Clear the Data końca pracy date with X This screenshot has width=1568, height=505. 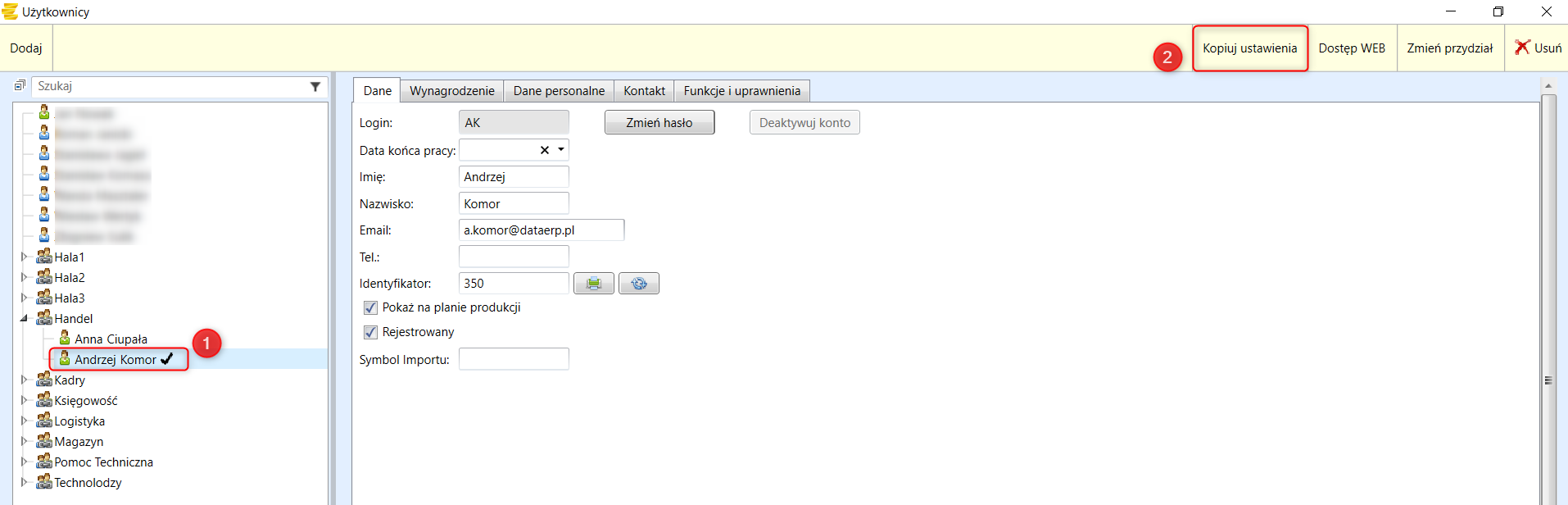click(x=545, y=150)
